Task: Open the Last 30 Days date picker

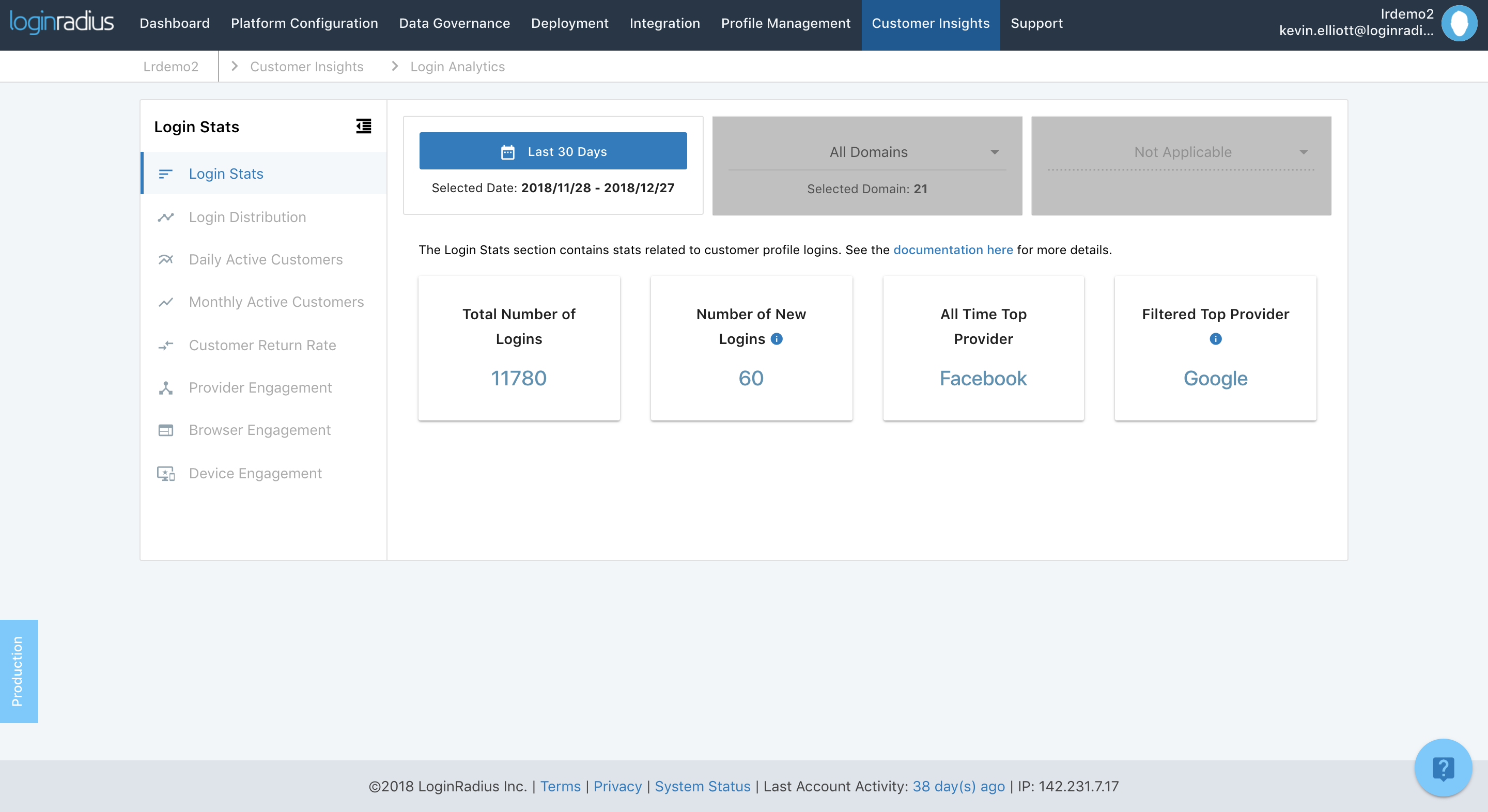Action: click(553, 151)
